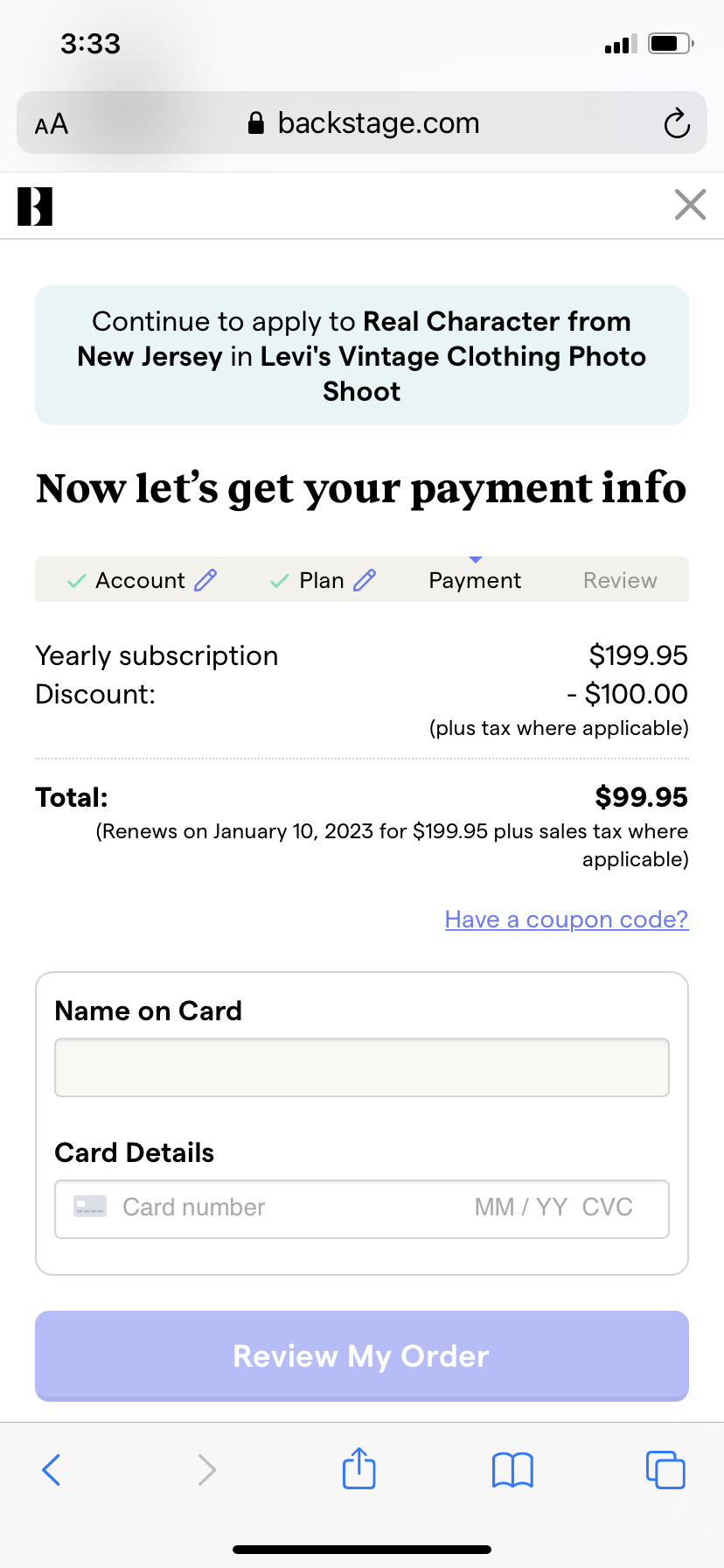Open Safari bookmarks

click(x=512, y=1470)
